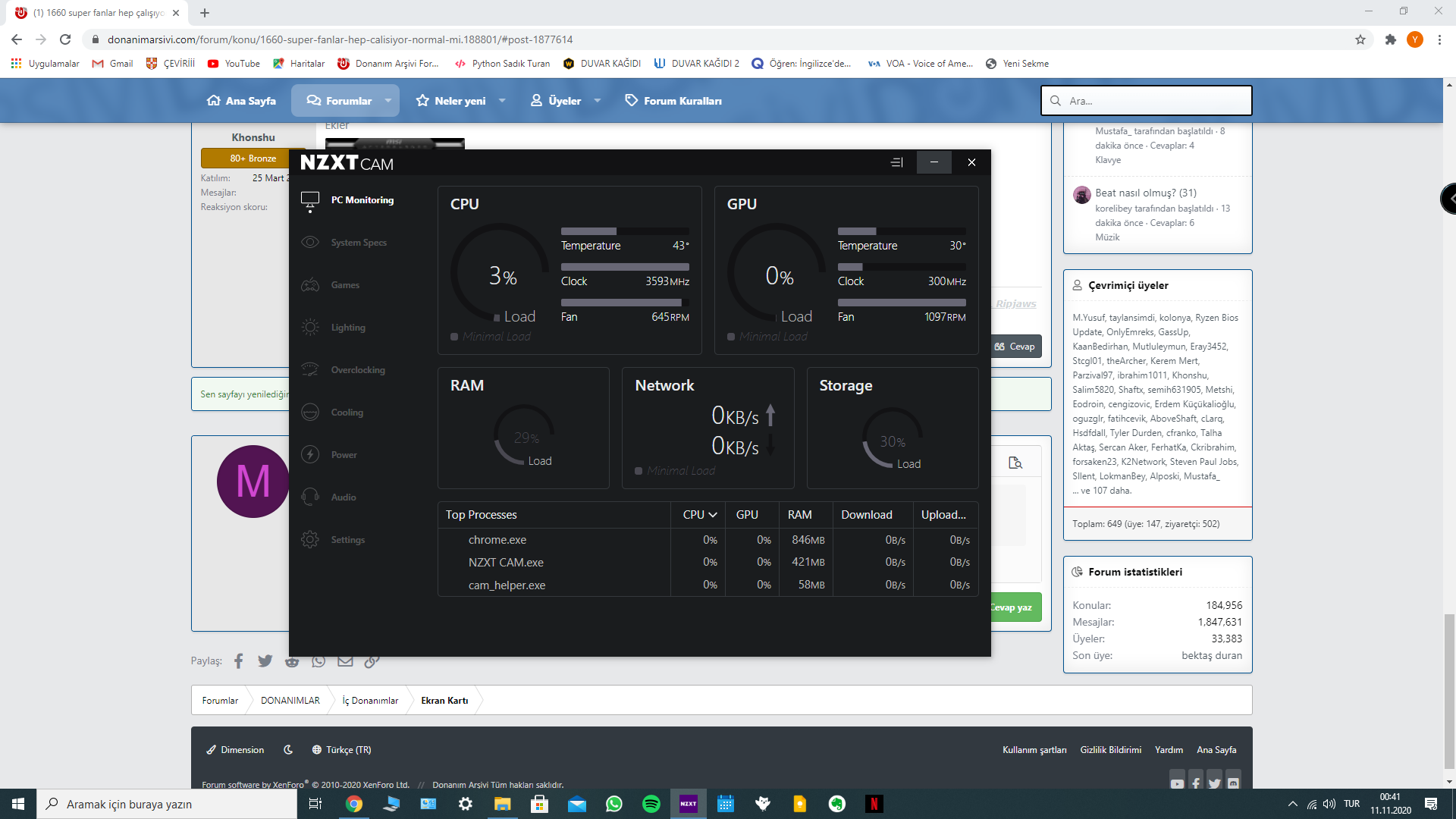The height and width of the screenshot is (819, 1456).
Task: Open the Cooling section icon
Action: [310, 413]
